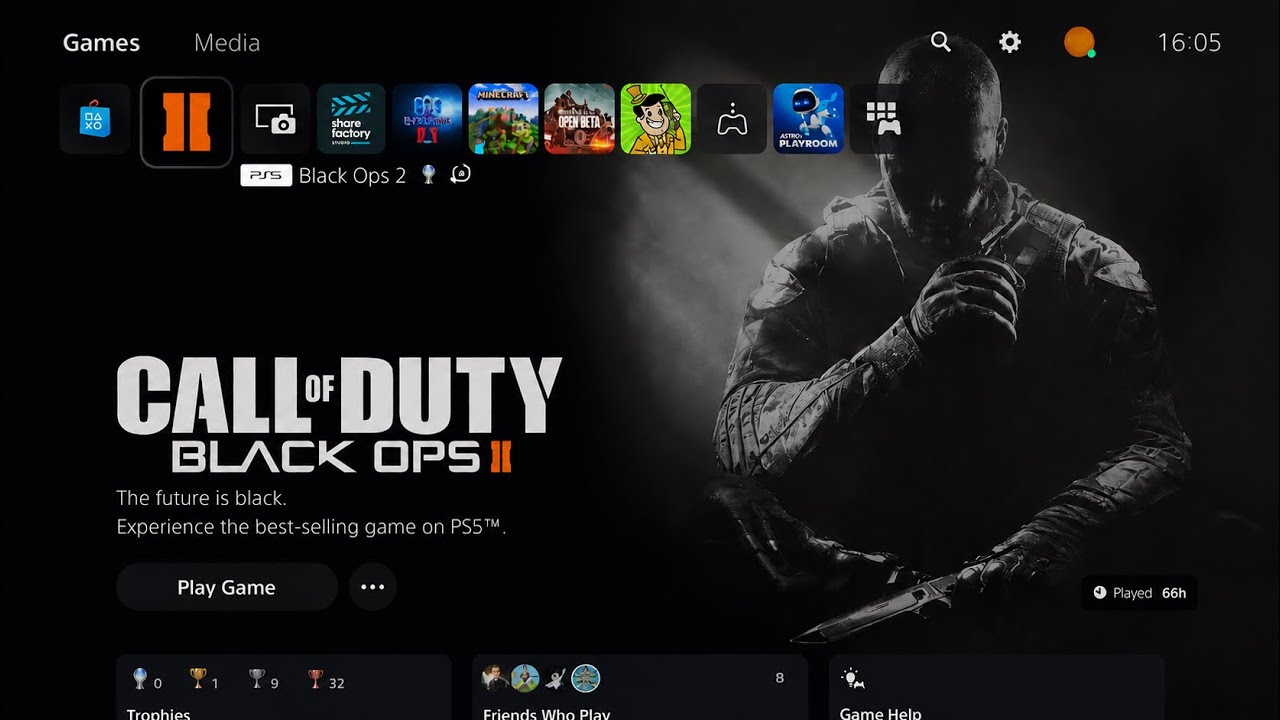This screenshot has height=720, width=1280.
Task: Click the platinum trophy count in Trophies card
Action: tap(147, 681)
